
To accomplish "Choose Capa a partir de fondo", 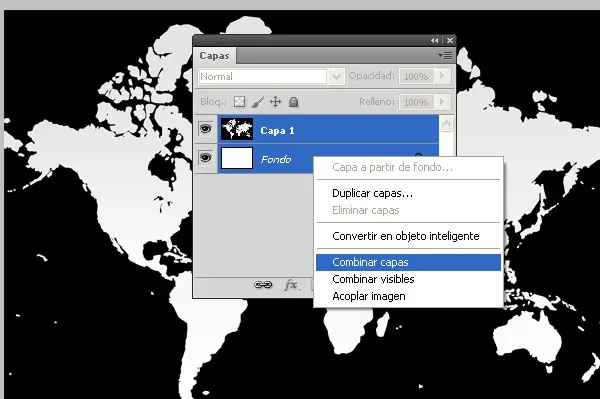I will [x=408, y=167].
